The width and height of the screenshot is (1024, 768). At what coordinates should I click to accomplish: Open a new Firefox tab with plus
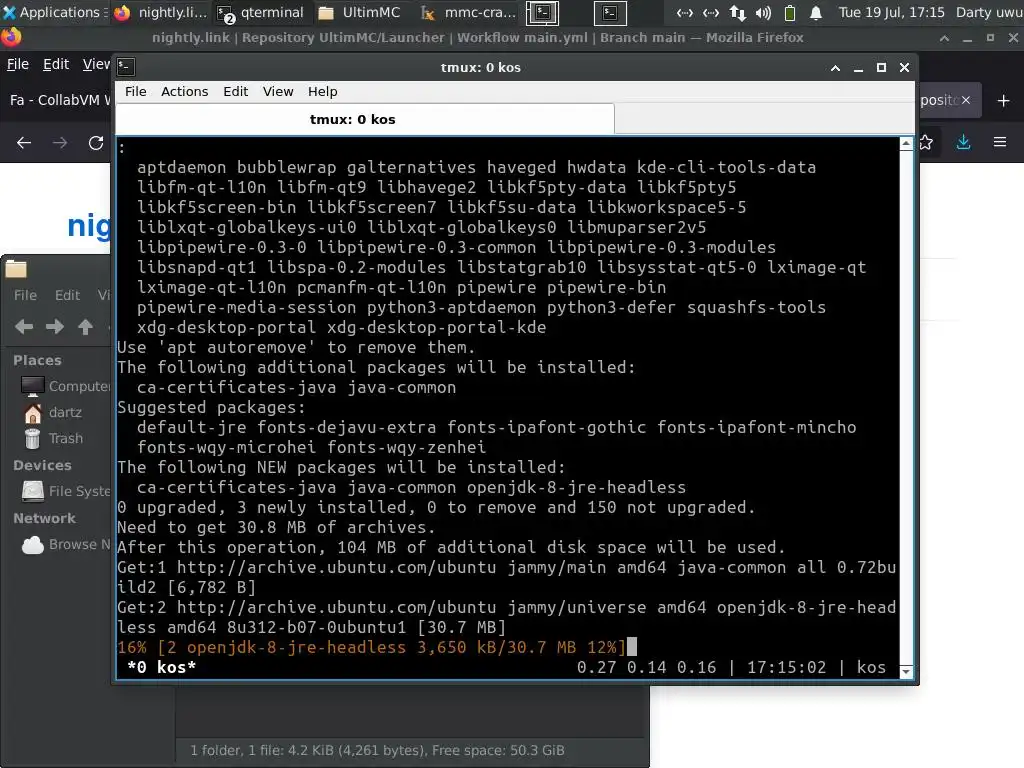(1004, 101)
